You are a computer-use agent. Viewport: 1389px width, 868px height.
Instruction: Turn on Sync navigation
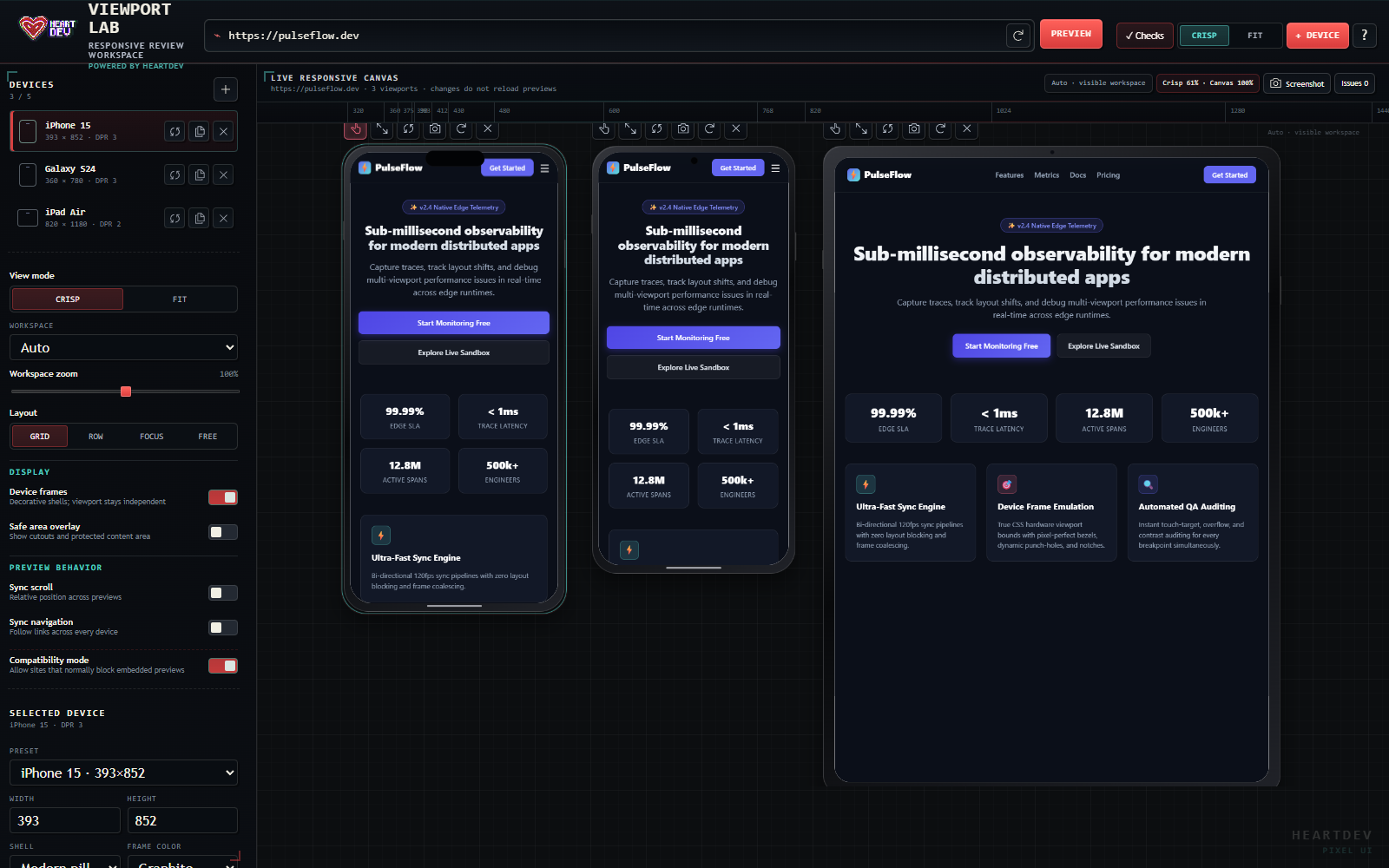[223, 628]
